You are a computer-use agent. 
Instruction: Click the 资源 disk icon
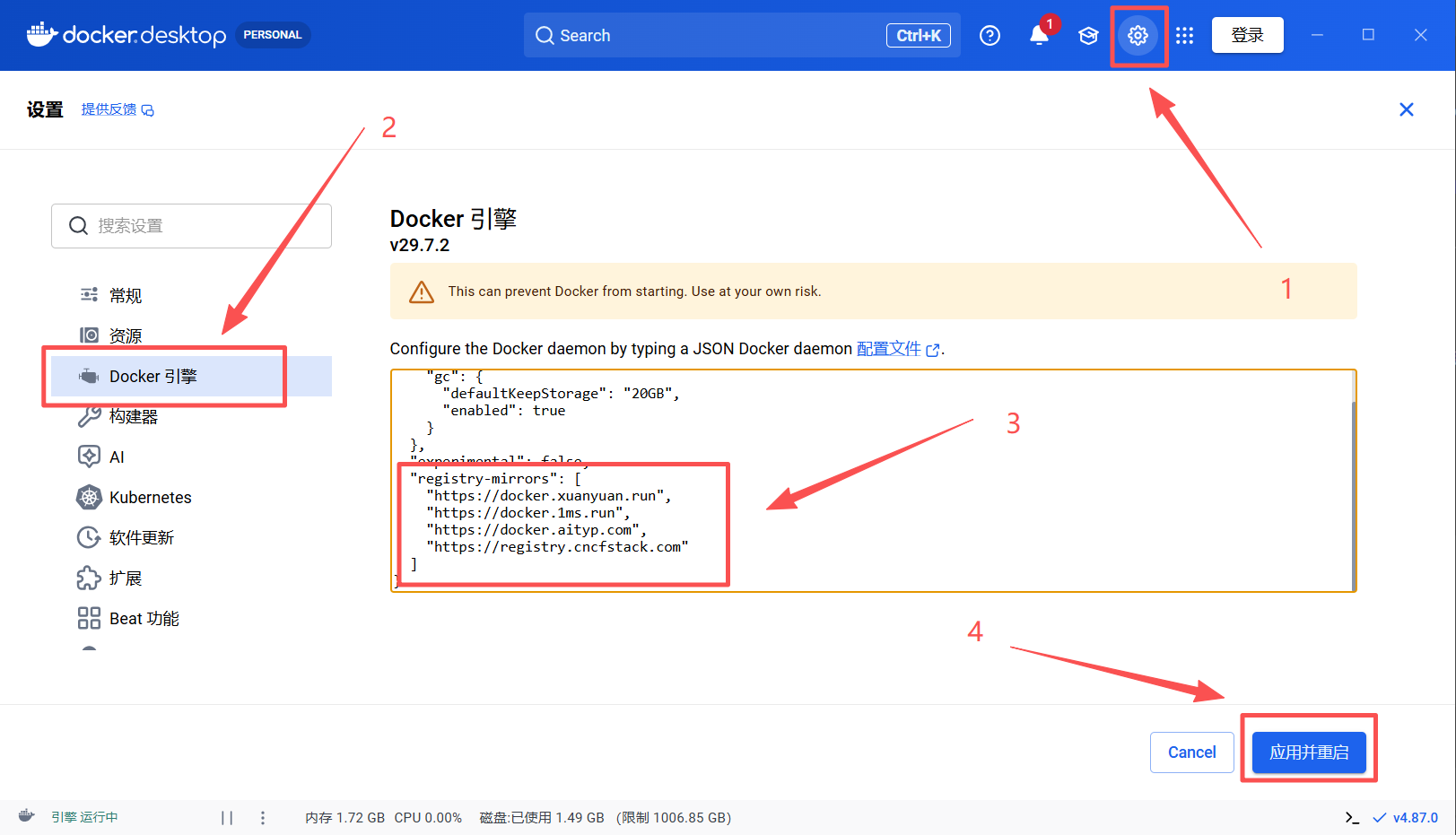tap(89, 335)
